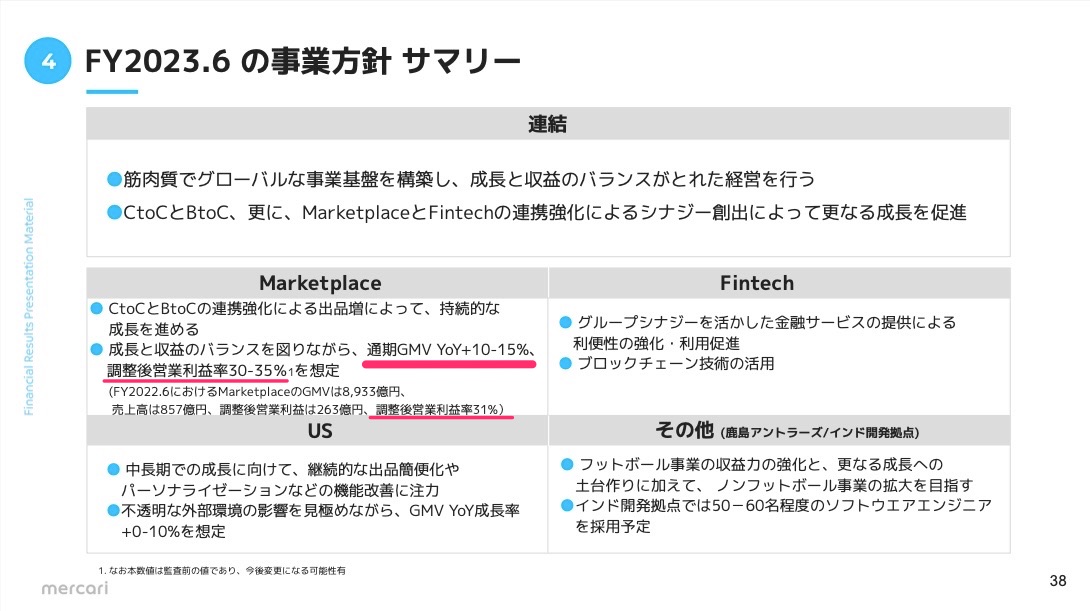Click the underlined 調整後営業利益率31% text
This screenshot has width=1090, height=611.
[x=440, y=409]
